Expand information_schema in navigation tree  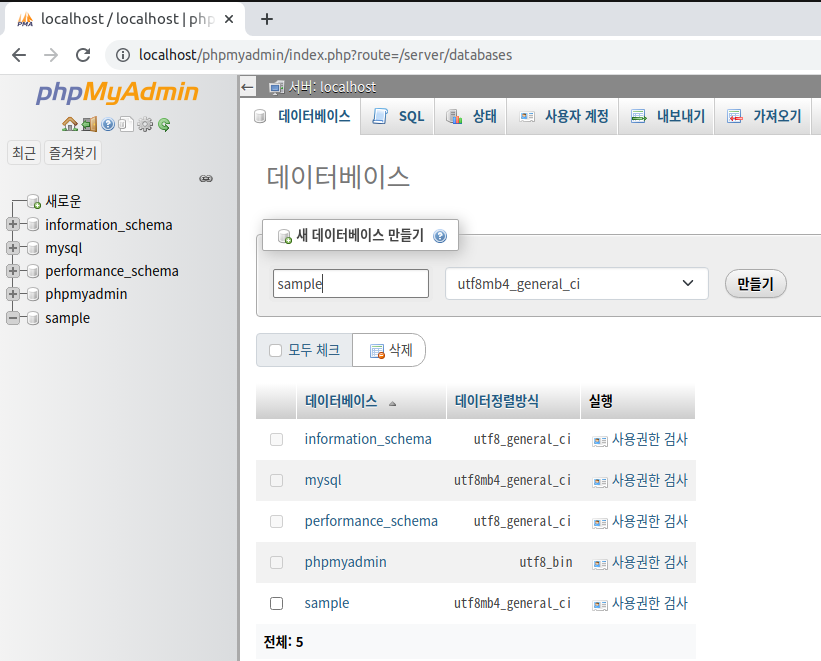(x=13, y=224)
